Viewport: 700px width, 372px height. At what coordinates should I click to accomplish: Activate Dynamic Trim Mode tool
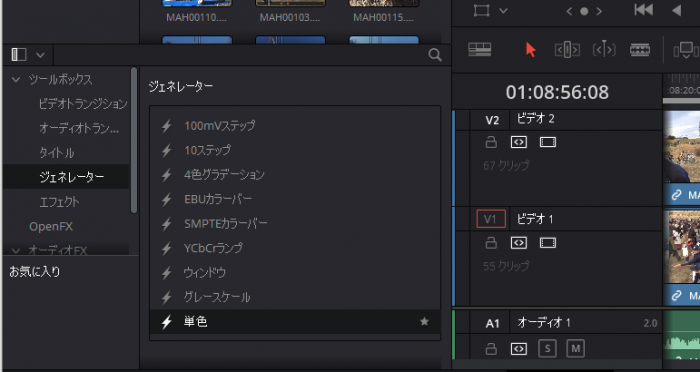coord(604,50)
